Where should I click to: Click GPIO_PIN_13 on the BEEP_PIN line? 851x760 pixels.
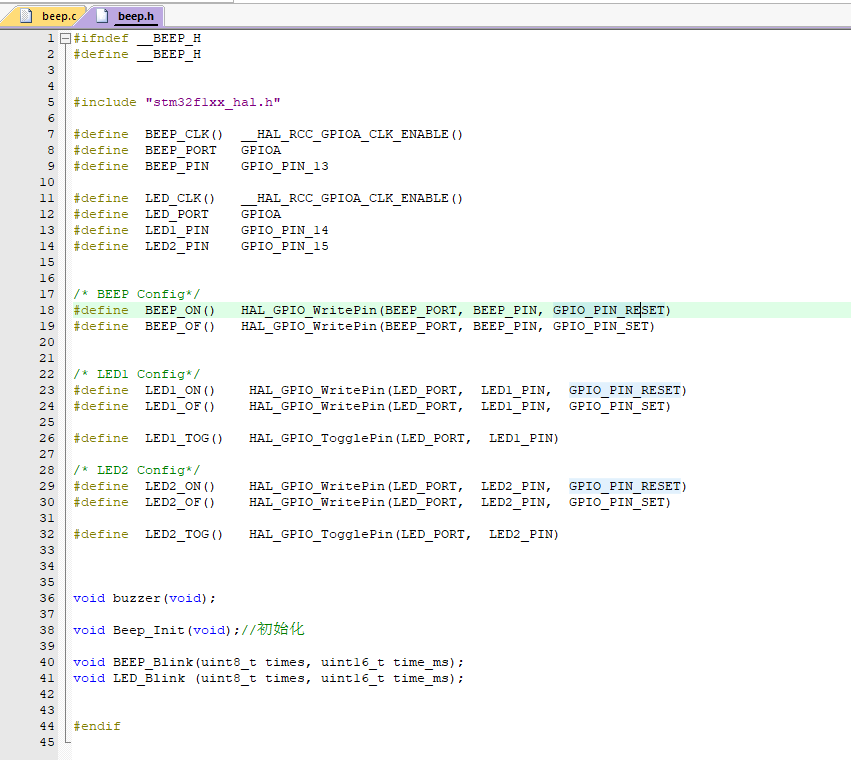pos(284,166)
